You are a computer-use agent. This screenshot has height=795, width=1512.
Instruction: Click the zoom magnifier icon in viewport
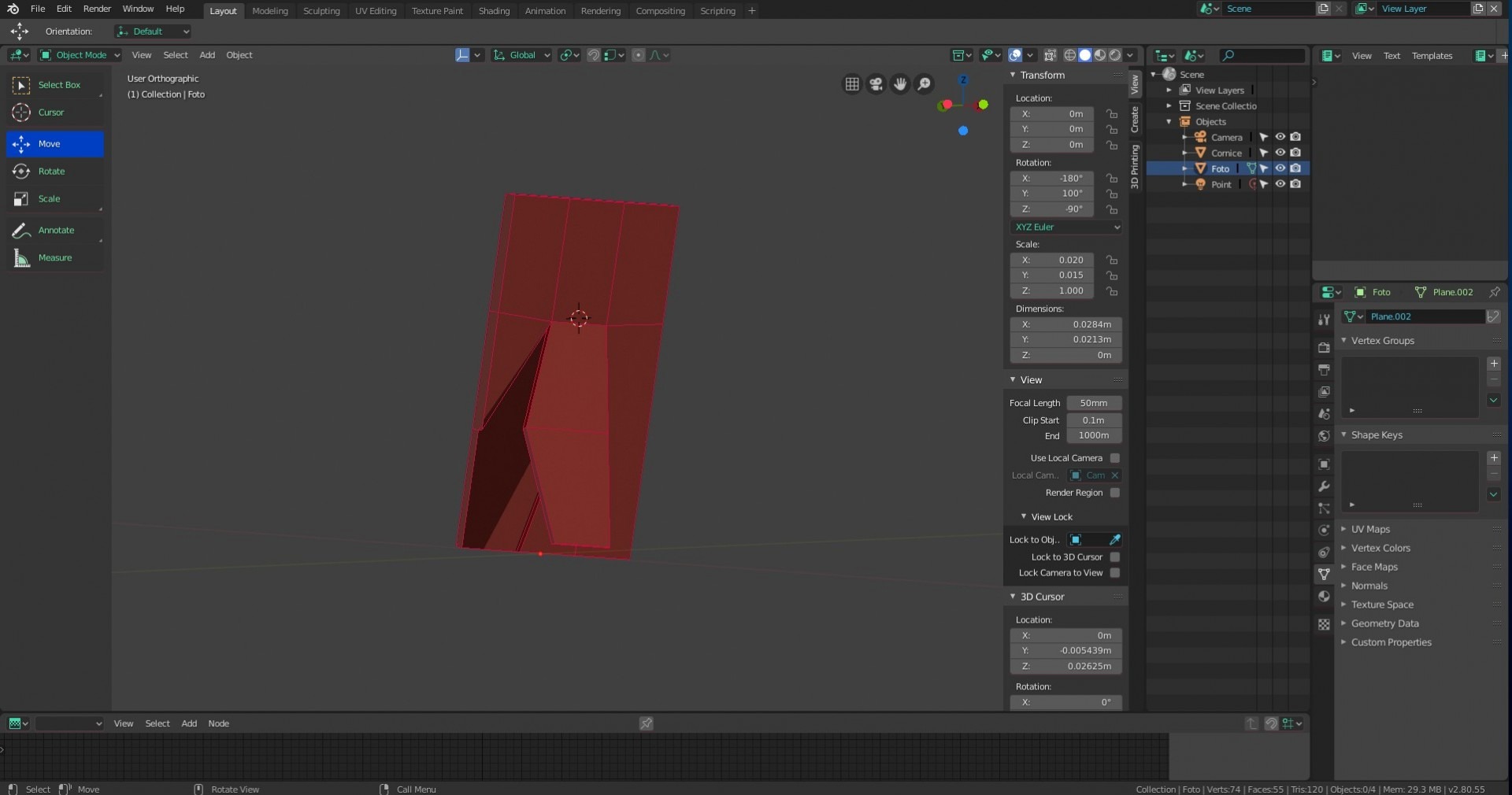(925, 84)
